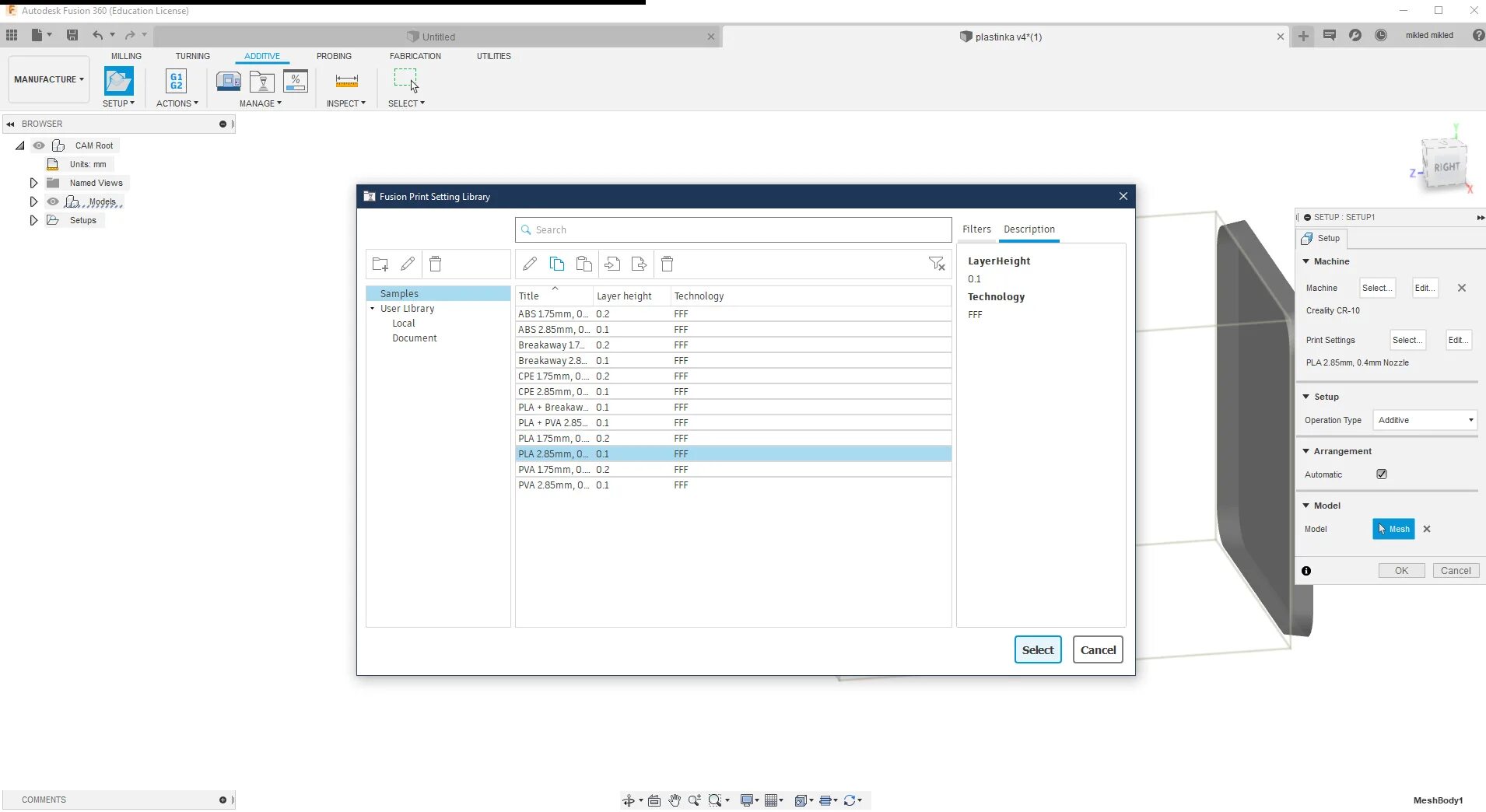This screenshot has height=812, width=1486.
Task: Click the Import print setting icon
Action: click(612, 264)
